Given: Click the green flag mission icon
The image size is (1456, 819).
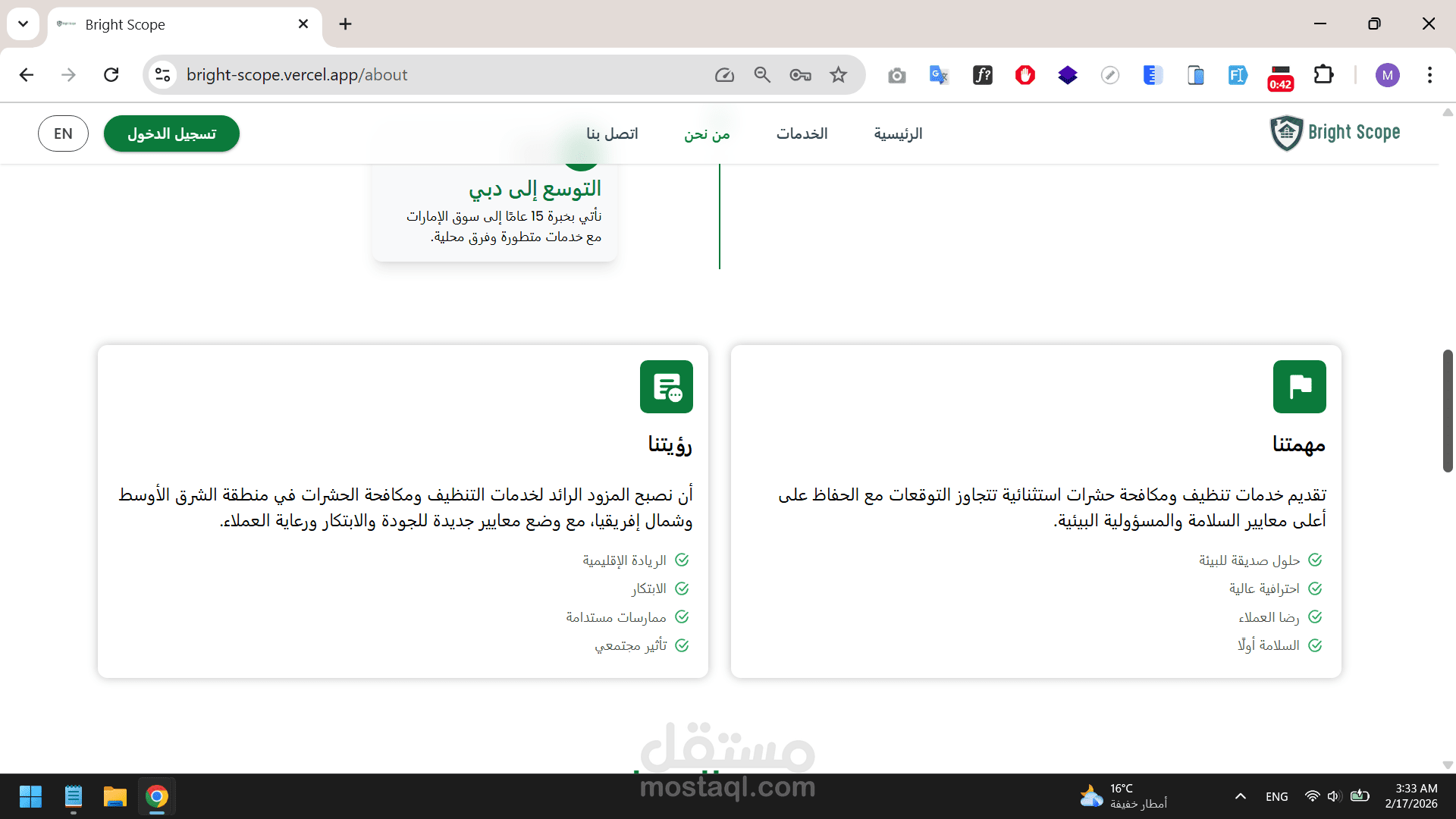Looking at the screenshot, I should click(x=1299, y=387).
